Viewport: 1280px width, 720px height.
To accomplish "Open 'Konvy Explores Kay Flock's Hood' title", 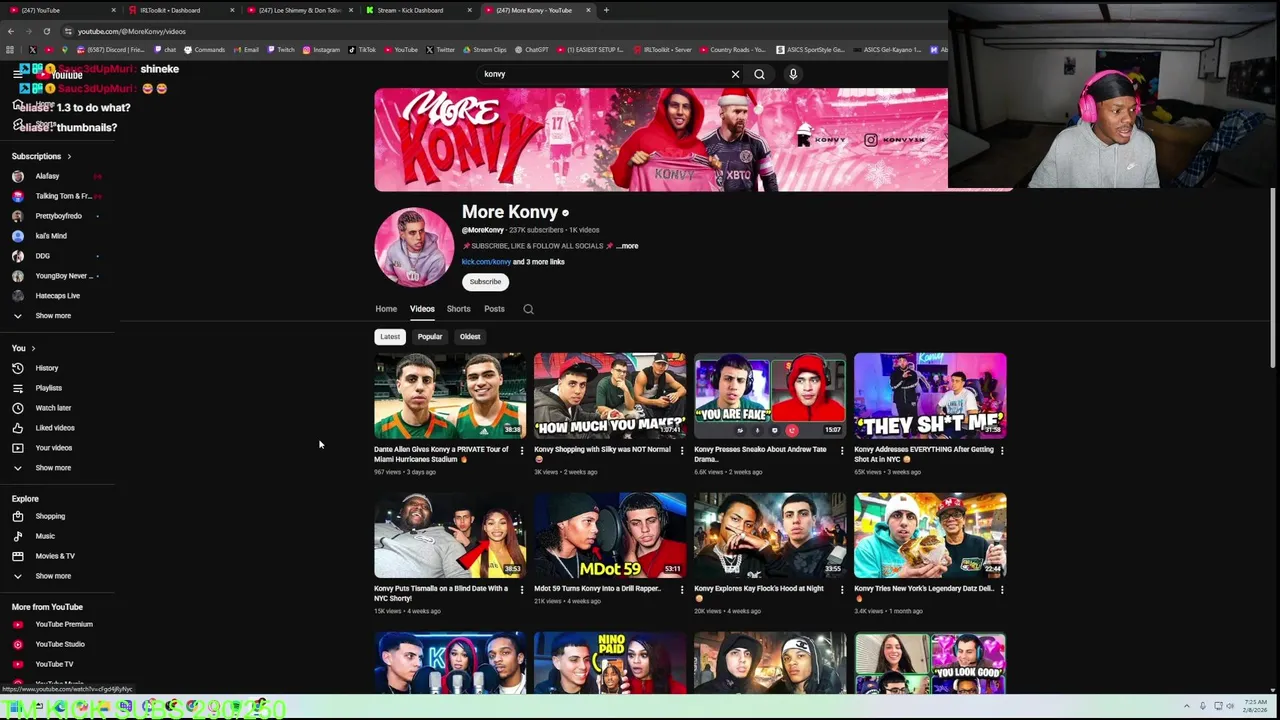I will click(759, 589).
